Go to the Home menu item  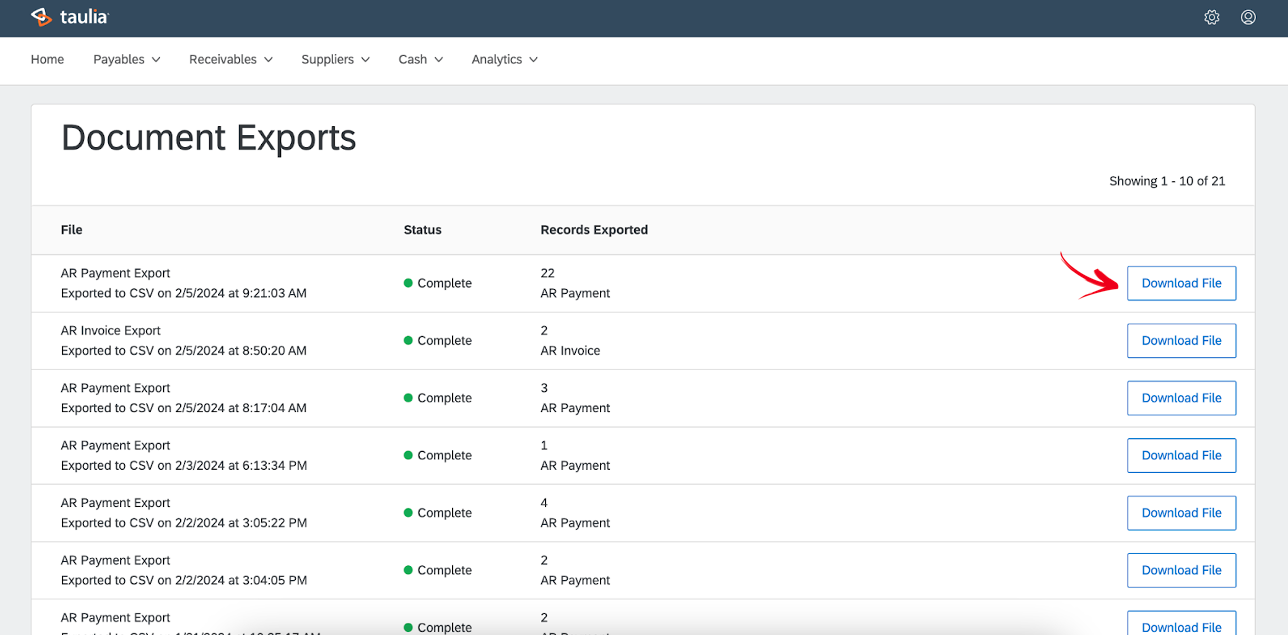click(x=47, y=59)
